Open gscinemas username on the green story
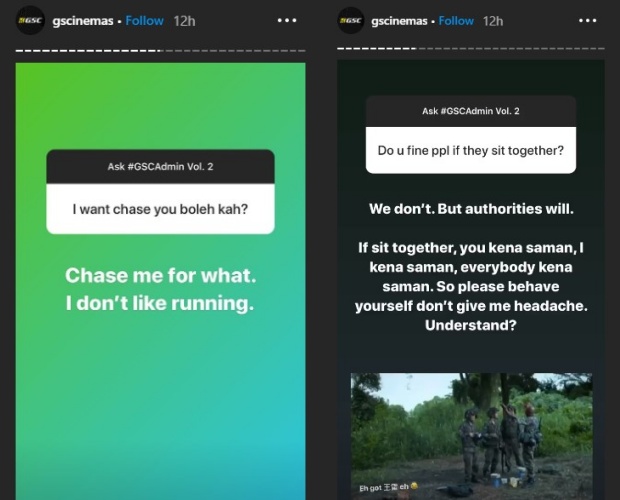 (84, 20)
